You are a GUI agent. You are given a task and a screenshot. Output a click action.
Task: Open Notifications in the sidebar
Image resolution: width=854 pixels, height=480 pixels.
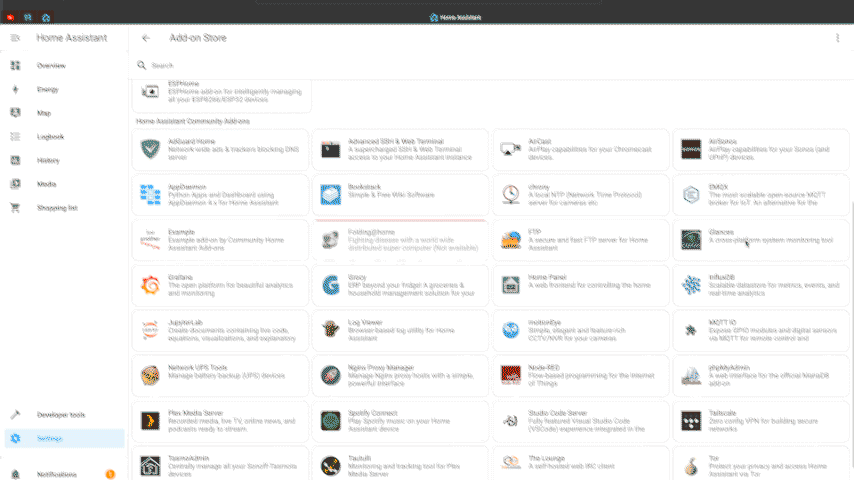[64, 474]
